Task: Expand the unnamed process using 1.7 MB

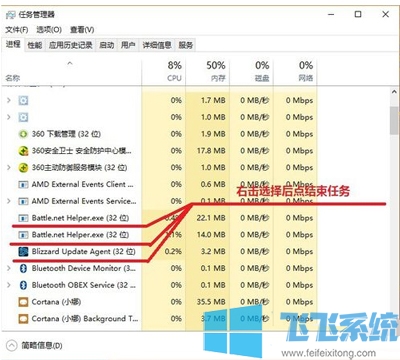Action: (x=9, y=100)
